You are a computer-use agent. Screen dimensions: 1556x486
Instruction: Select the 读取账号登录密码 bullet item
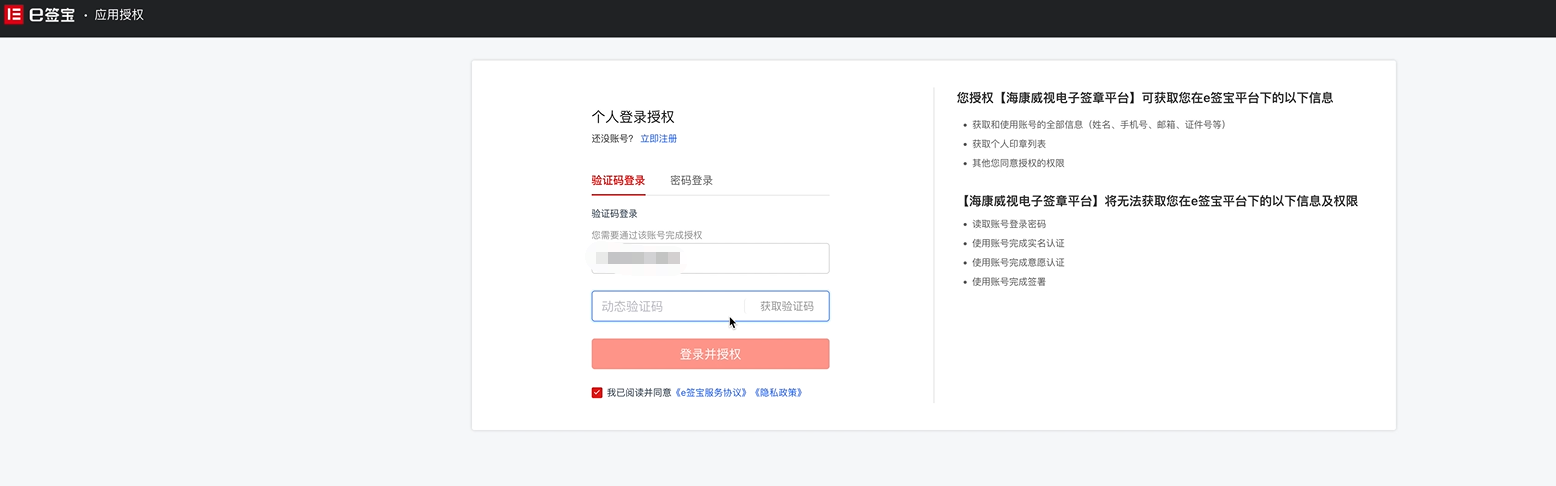[1008, 224]
